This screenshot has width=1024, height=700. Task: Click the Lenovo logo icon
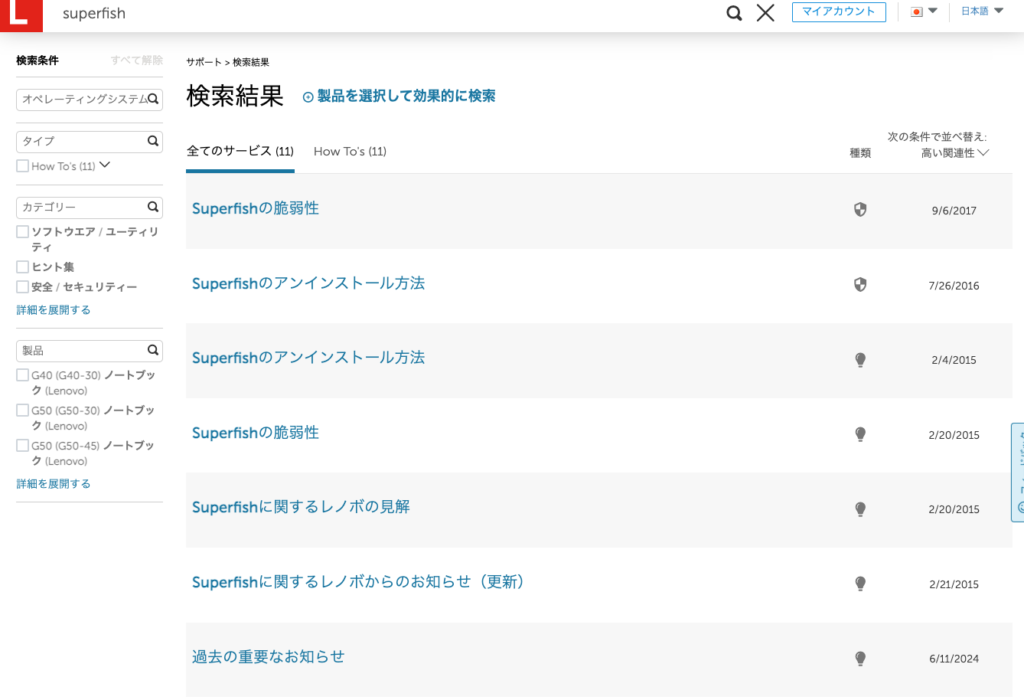21,14
